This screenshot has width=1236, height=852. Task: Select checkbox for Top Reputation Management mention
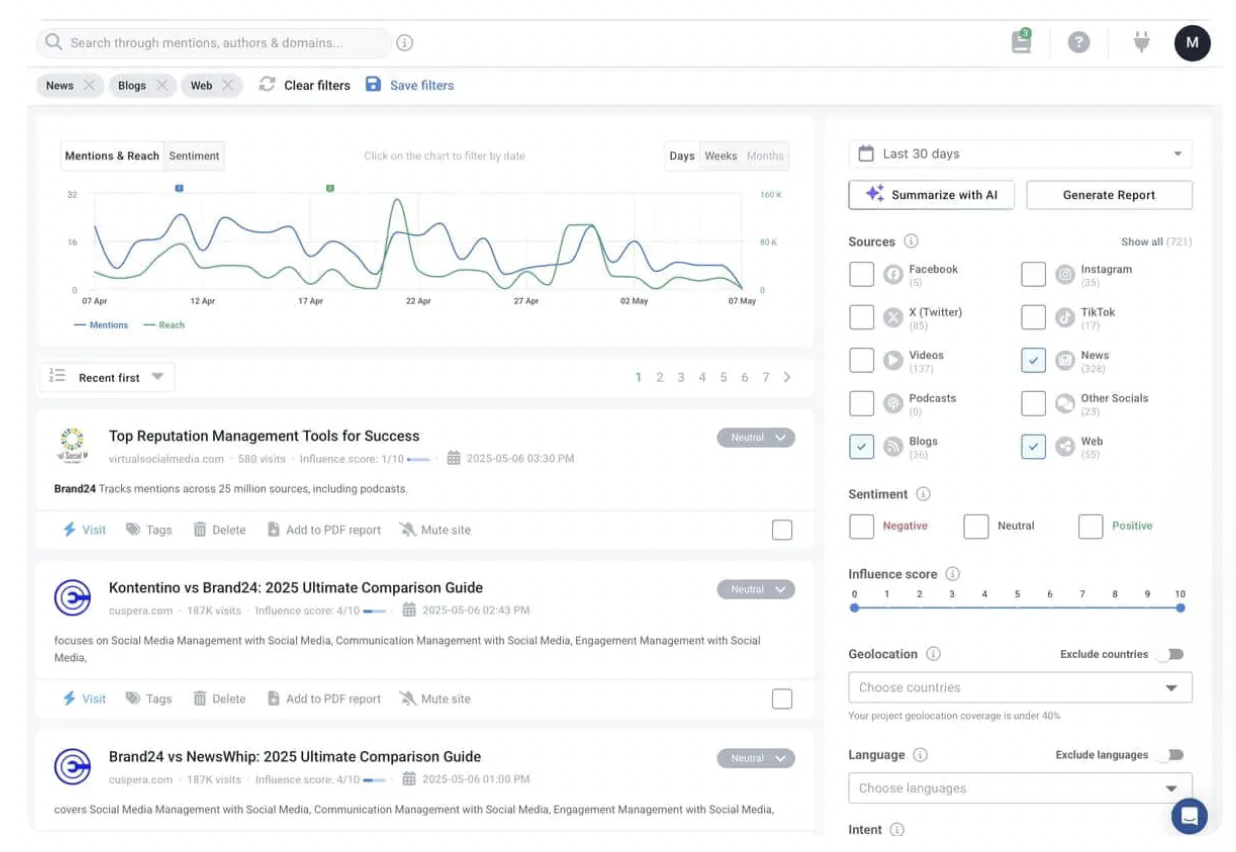[x=782, y=530]
